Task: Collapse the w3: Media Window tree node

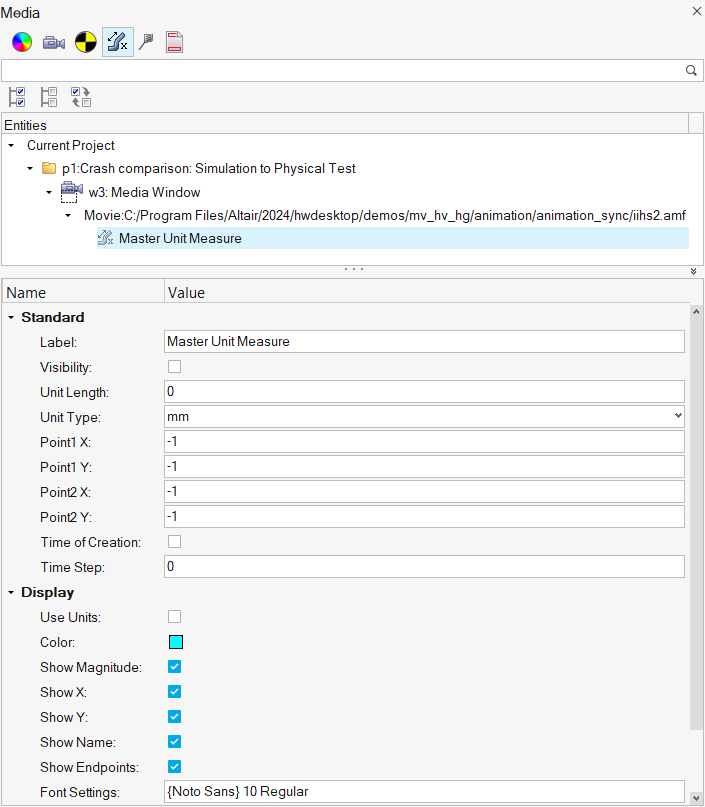Action: [48, 192]
